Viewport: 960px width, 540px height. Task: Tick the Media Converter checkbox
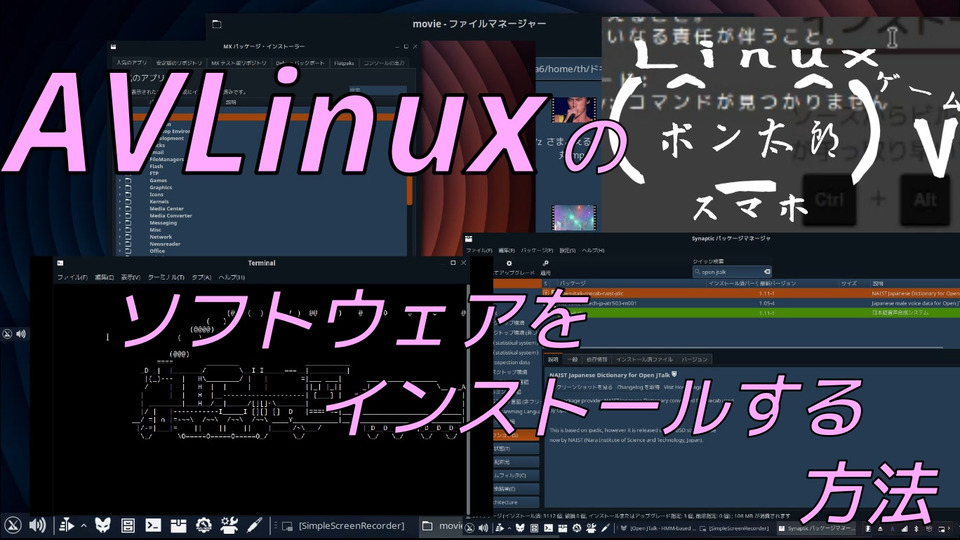pyautogui.click(x=129, y=216)
